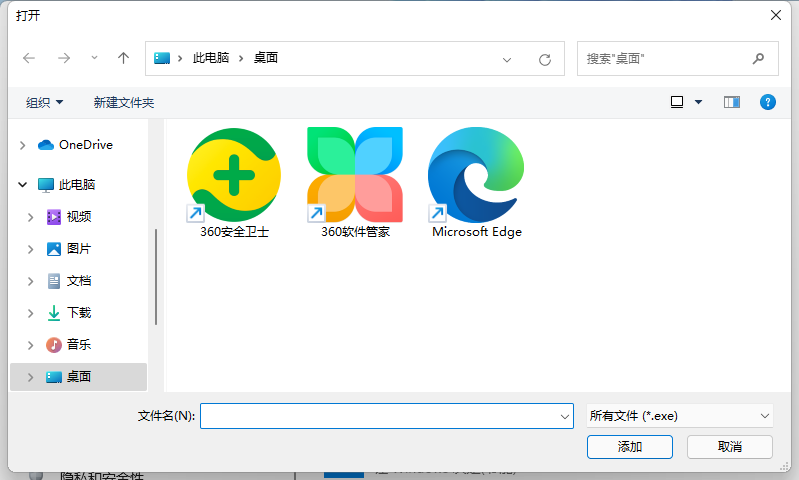
Task: Click the folder icon in address bar
Action: point(162,58)
